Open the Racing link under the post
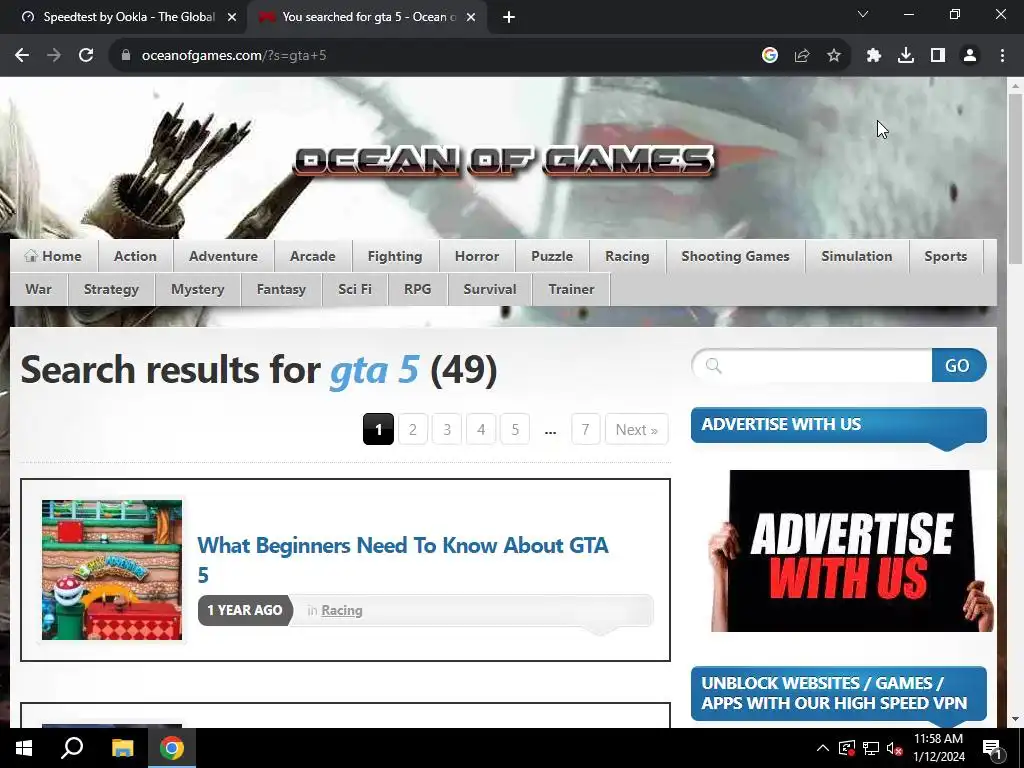This screenshot has height=768, width=1024. coord(342,610)
